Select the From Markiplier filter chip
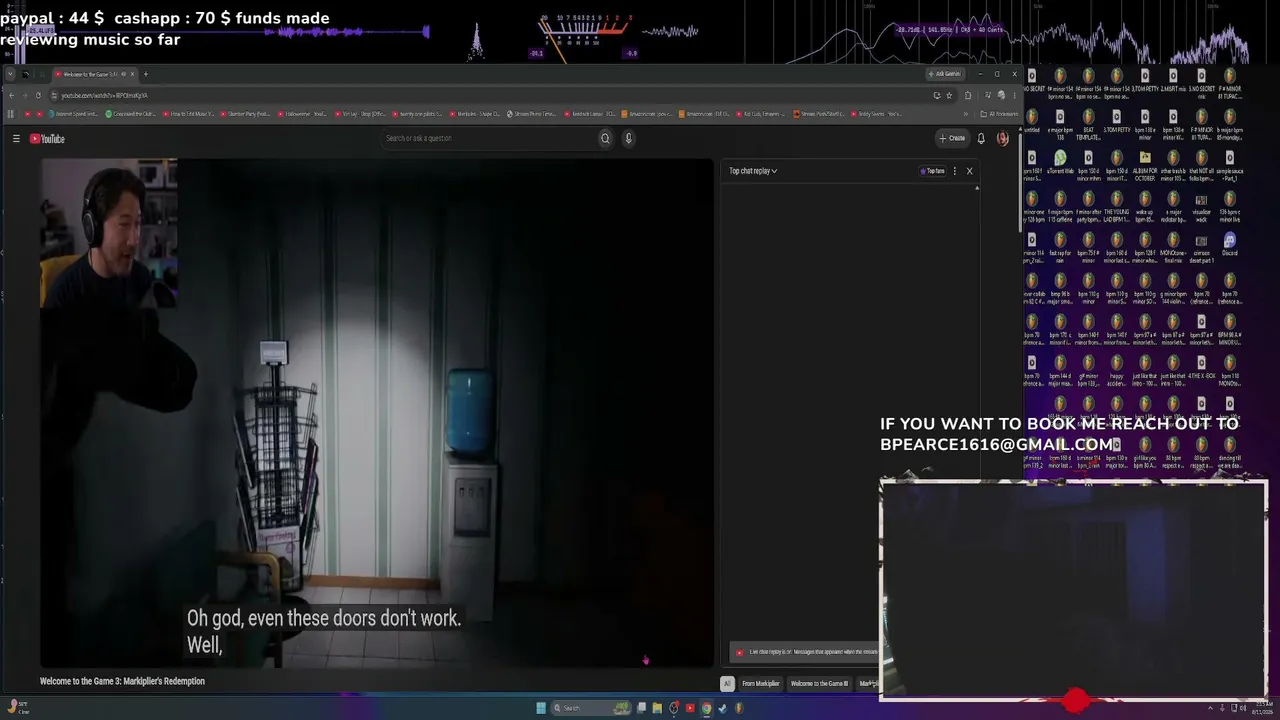Viewport: 1280px width, 720px height. pos(760,684)
